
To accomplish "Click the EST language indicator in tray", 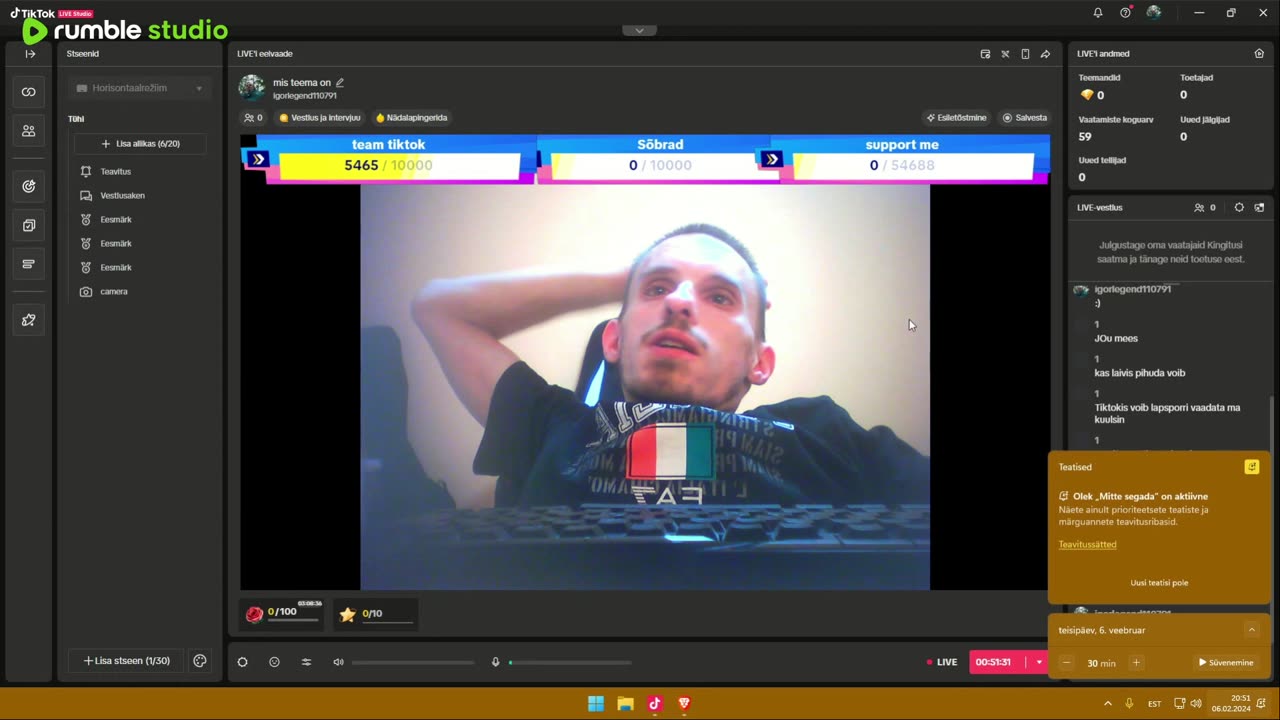I will point(1154,704).
